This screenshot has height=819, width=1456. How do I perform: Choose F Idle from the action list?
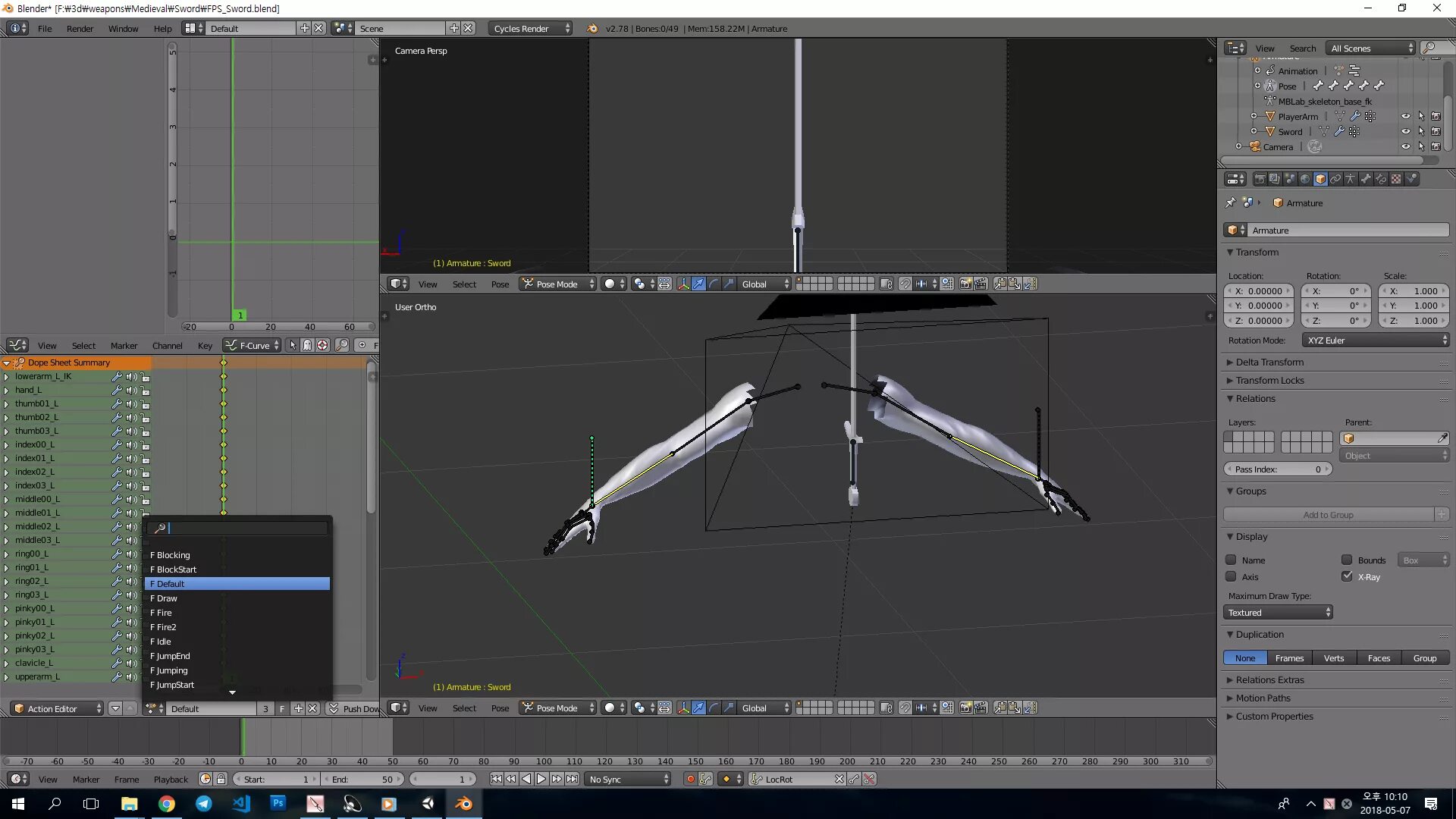click(237, 642)
